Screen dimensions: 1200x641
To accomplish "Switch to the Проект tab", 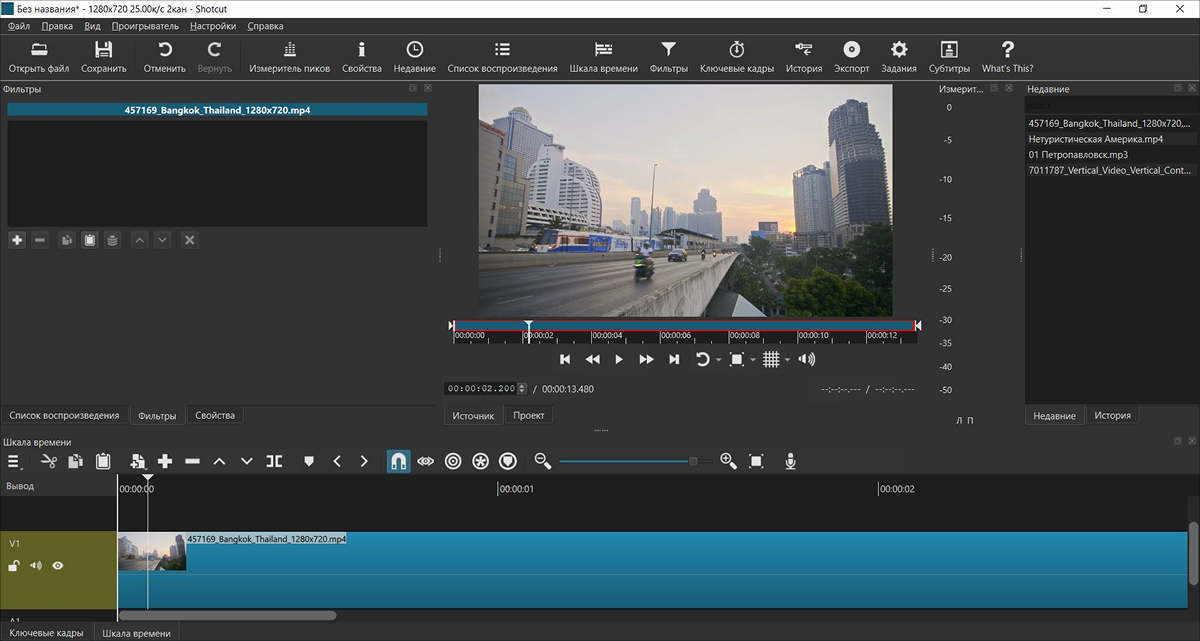I will click(x=529, y=415).
